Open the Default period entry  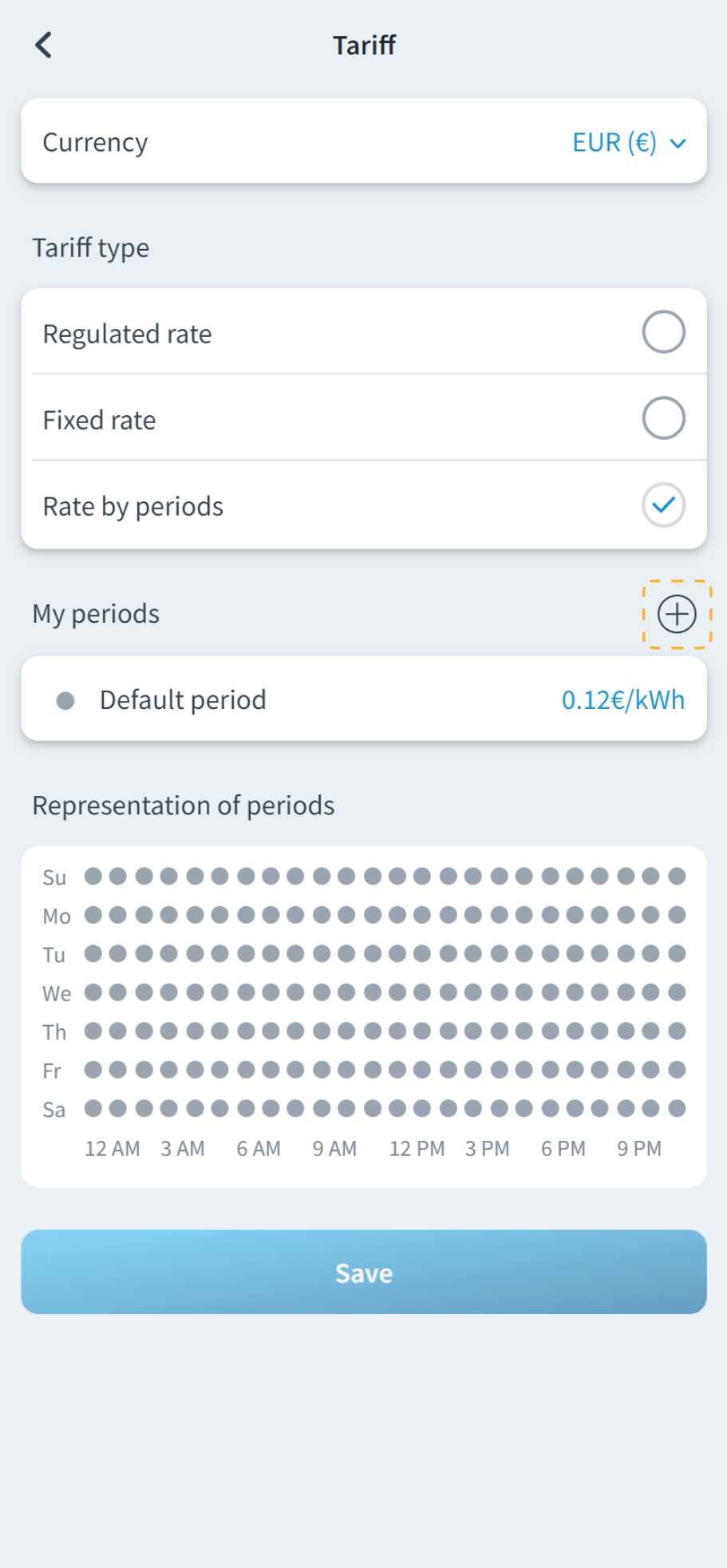pyautogui.click(x=183, y=700)
